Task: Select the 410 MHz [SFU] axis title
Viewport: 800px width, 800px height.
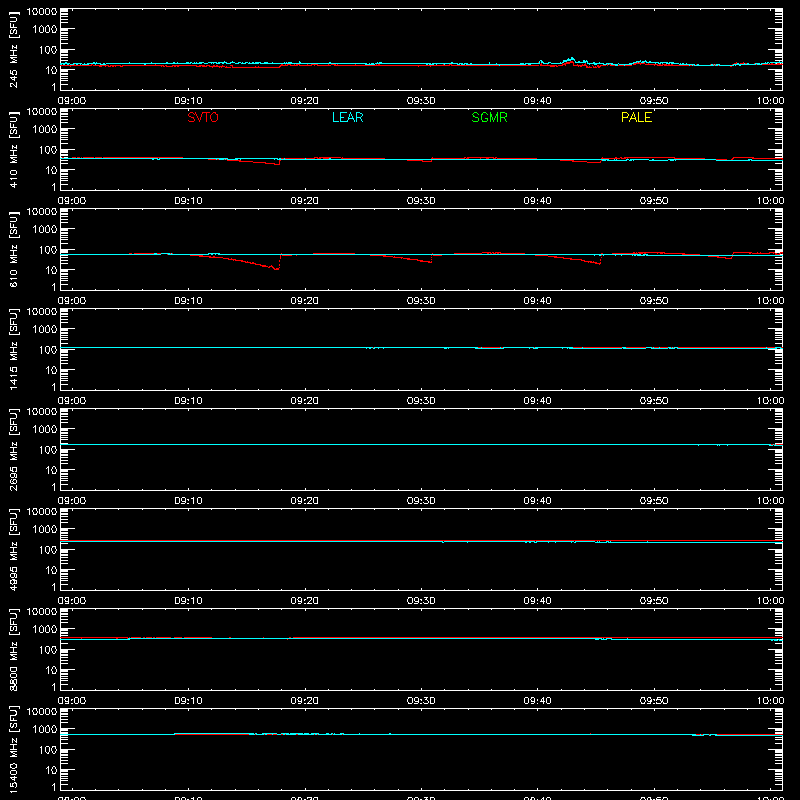Action: point(13,149)
